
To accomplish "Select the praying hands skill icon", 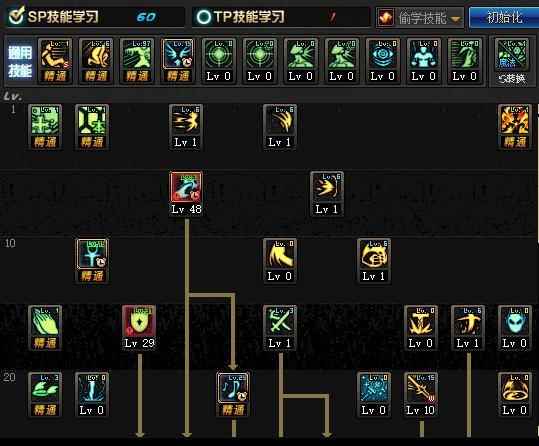I will point(45,321).
